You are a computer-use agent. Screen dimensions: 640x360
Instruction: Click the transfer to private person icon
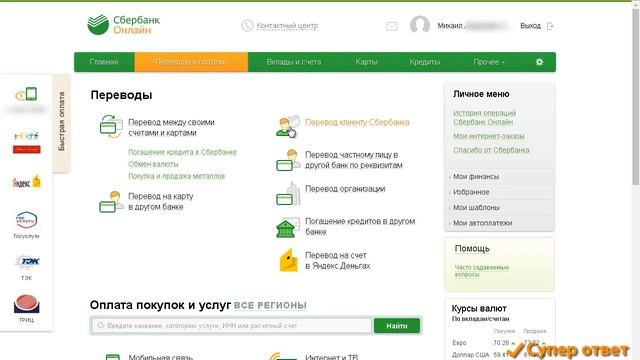[x=288, y=160]
